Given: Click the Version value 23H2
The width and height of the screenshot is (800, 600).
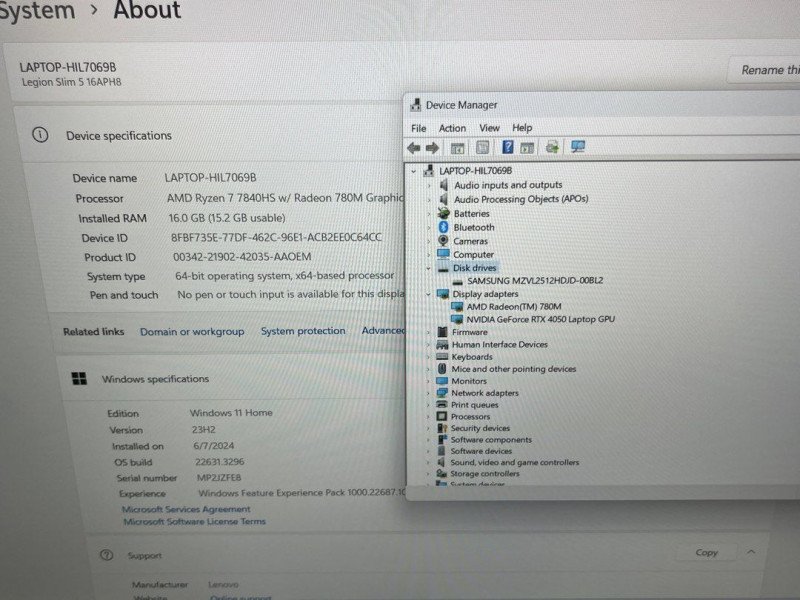Looking at the screenshot, I should pyautogui.click(x=204, y=430).
